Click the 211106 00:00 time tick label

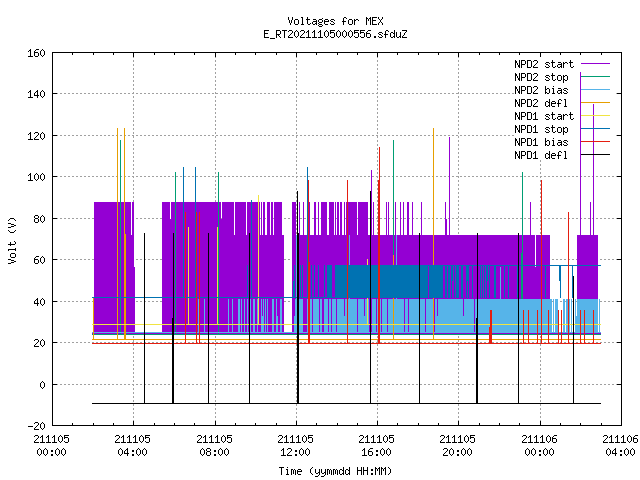click(539, 446)
